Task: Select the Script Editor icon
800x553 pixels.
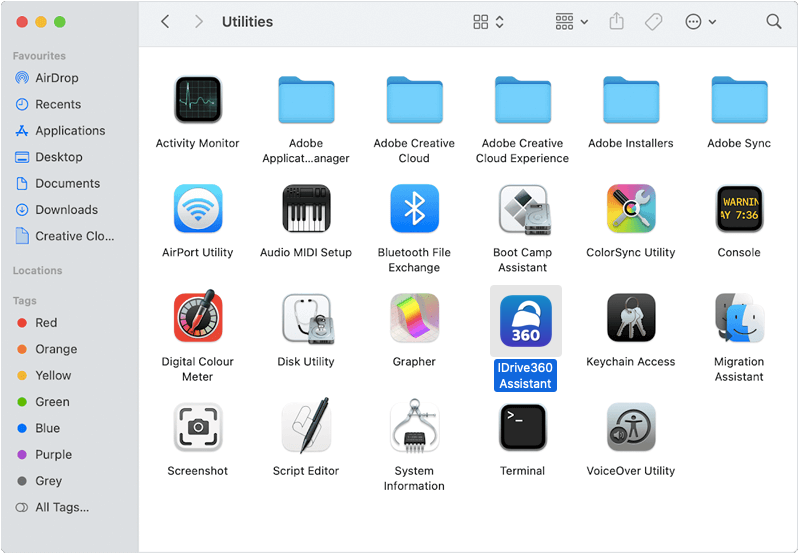Action: point(306,426)
